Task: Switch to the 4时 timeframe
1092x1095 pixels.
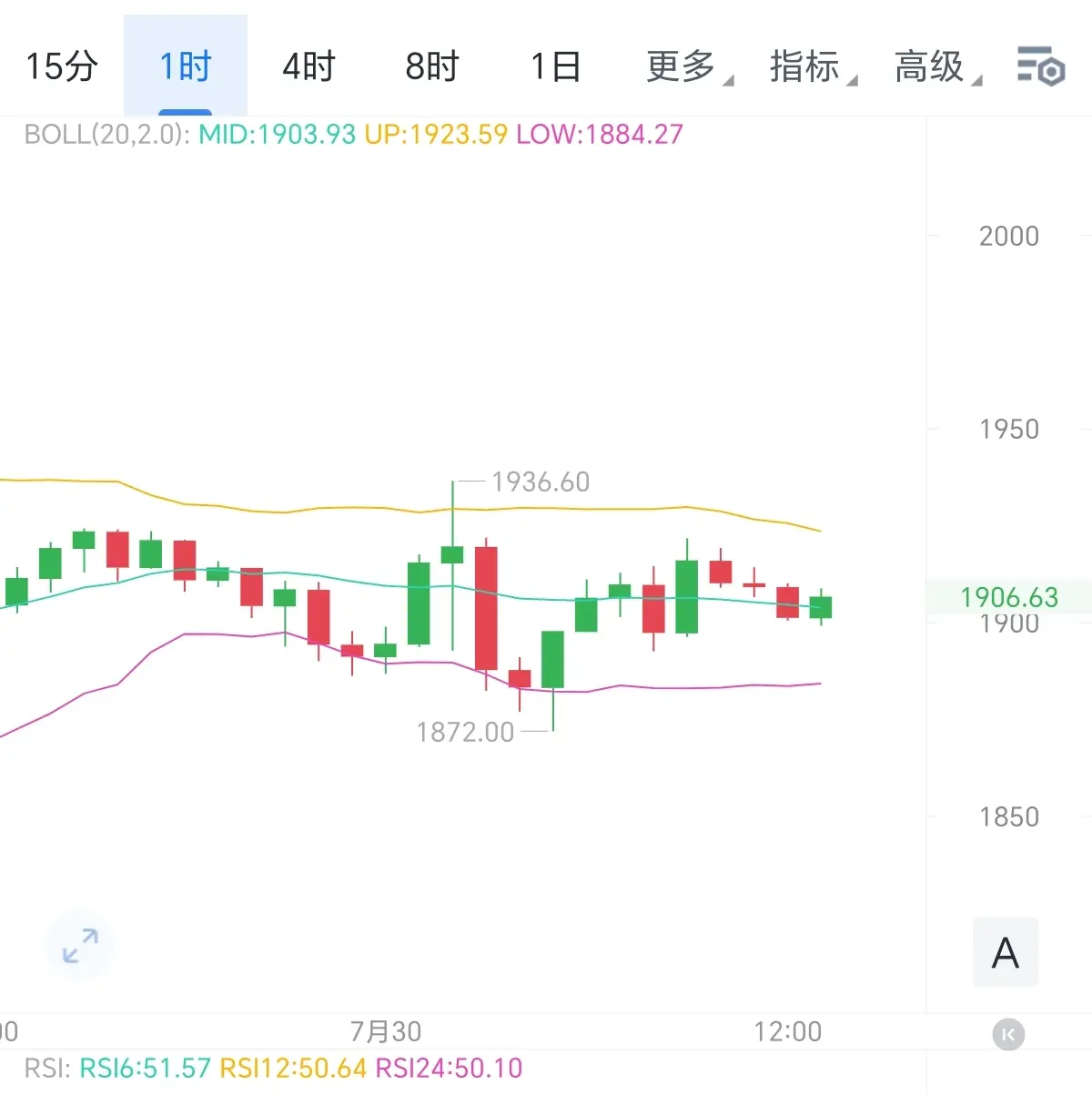Action: click(308, 66)
